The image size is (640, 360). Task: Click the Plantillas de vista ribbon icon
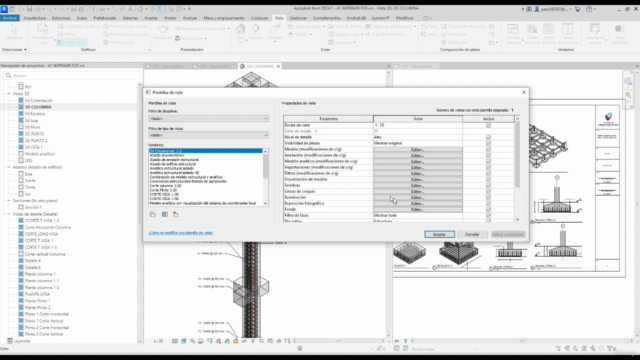point(43,29)
